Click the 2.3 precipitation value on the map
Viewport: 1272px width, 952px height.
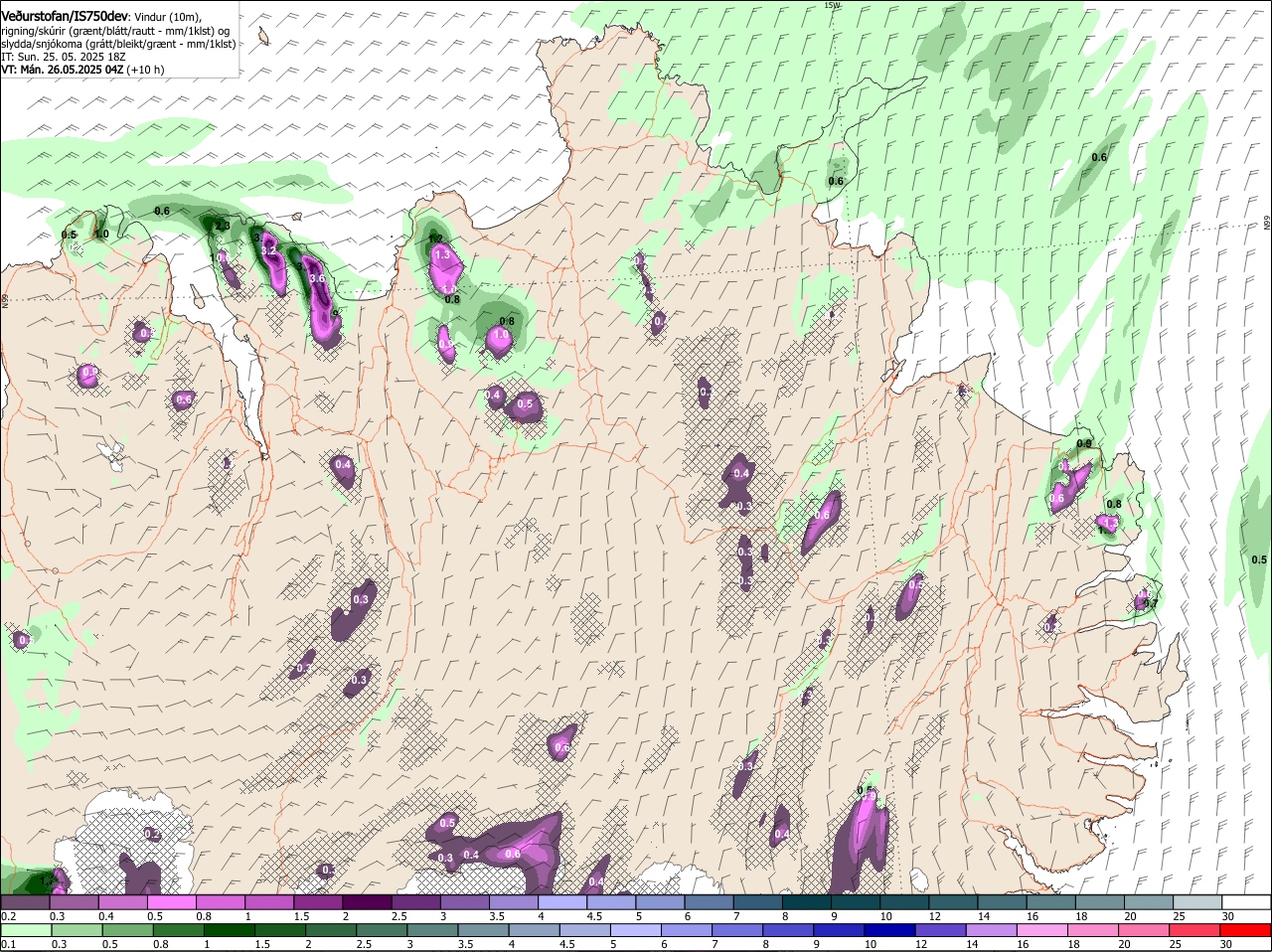pyautogui.click(x=223, y=226)
